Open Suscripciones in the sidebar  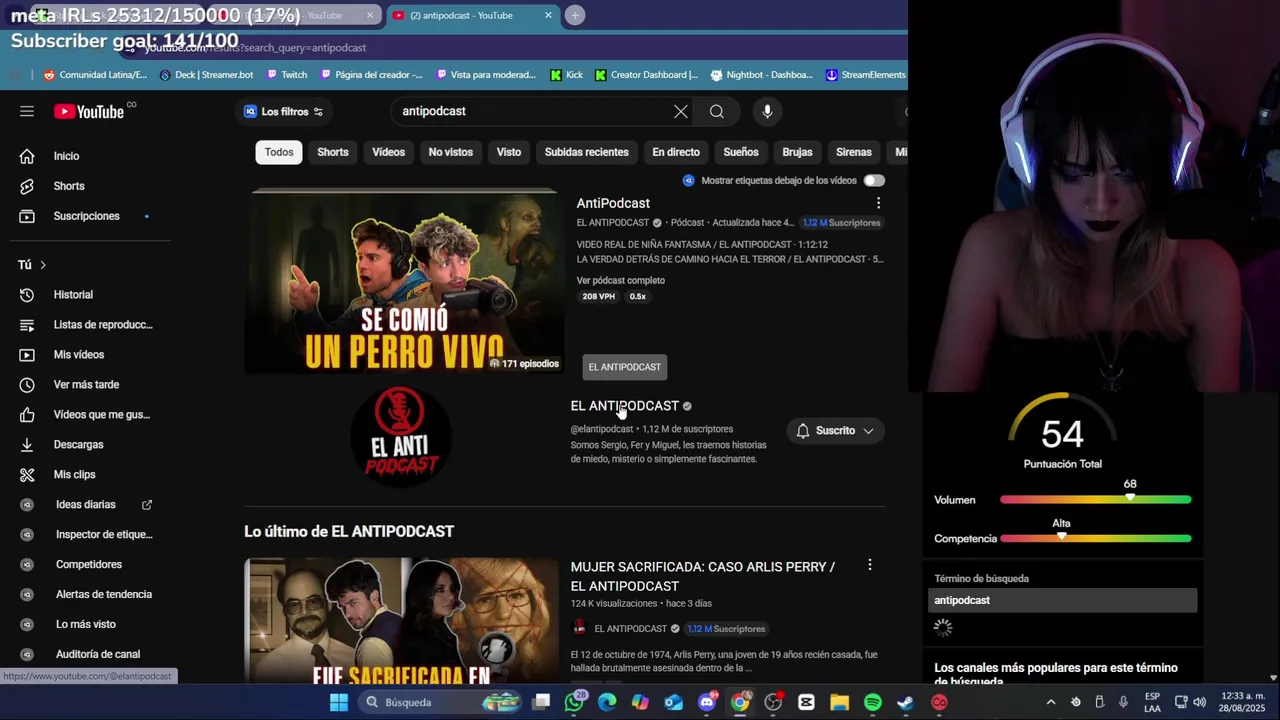[86, 216]
